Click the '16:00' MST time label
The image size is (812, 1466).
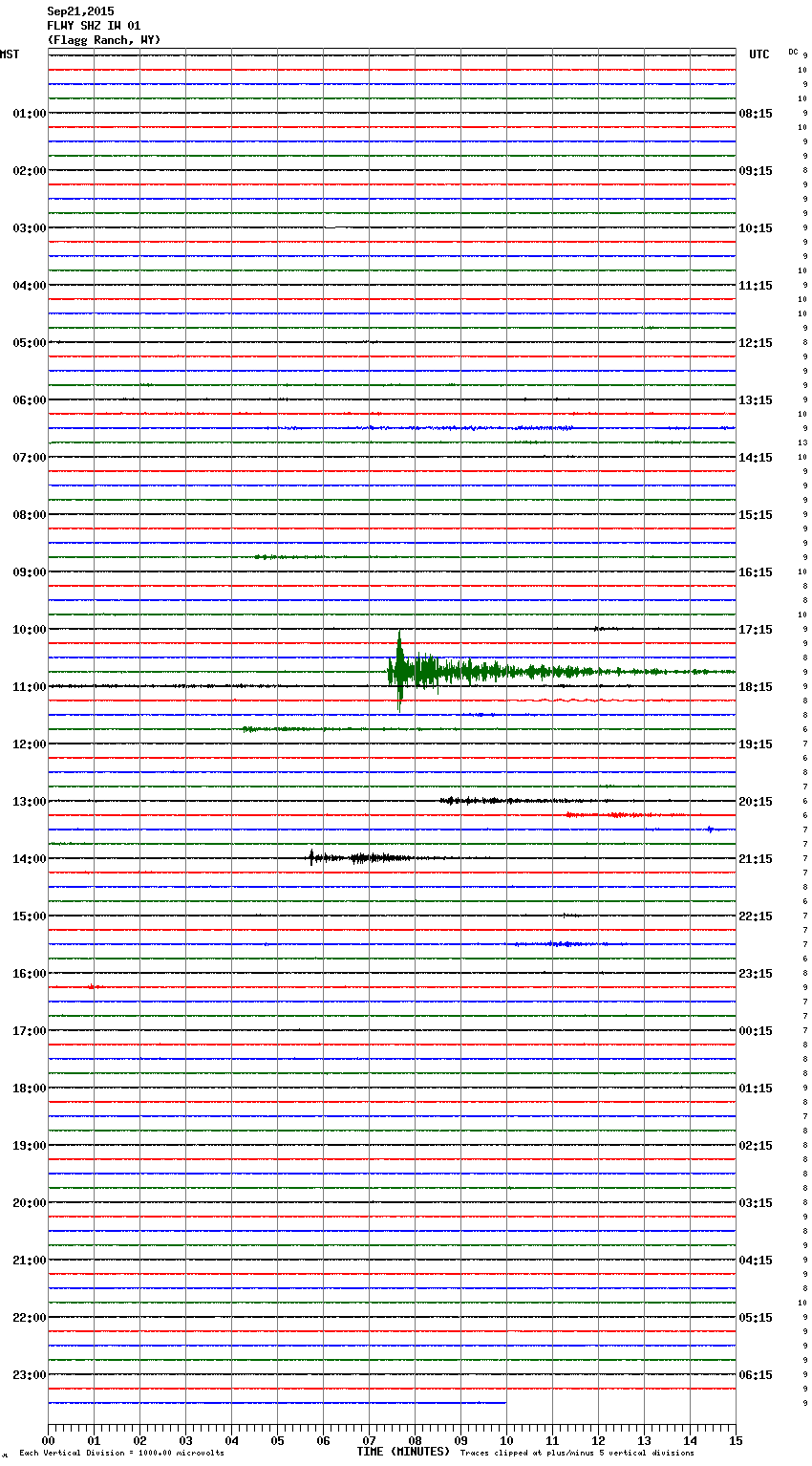click(30, 974)
